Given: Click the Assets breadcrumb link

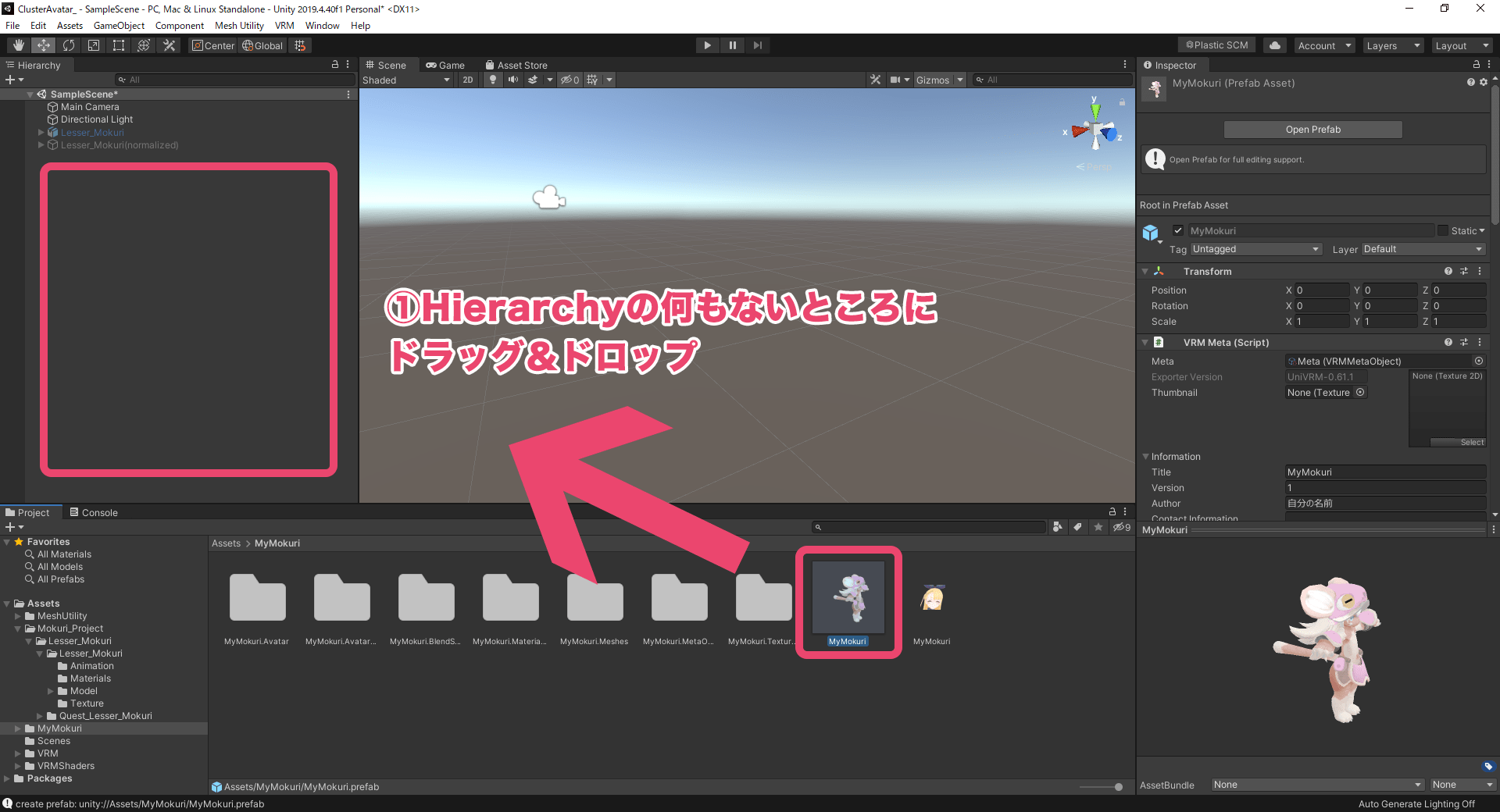Looking at the screenshot, I should click(x=226, y=543).
